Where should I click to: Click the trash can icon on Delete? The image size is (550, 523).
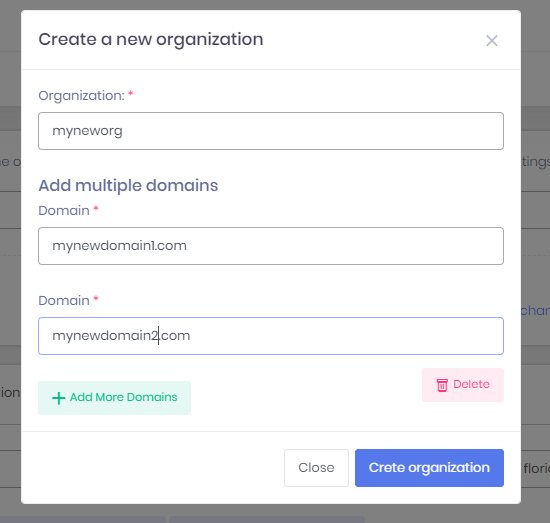pyautogui.click(x=442, y=385)
